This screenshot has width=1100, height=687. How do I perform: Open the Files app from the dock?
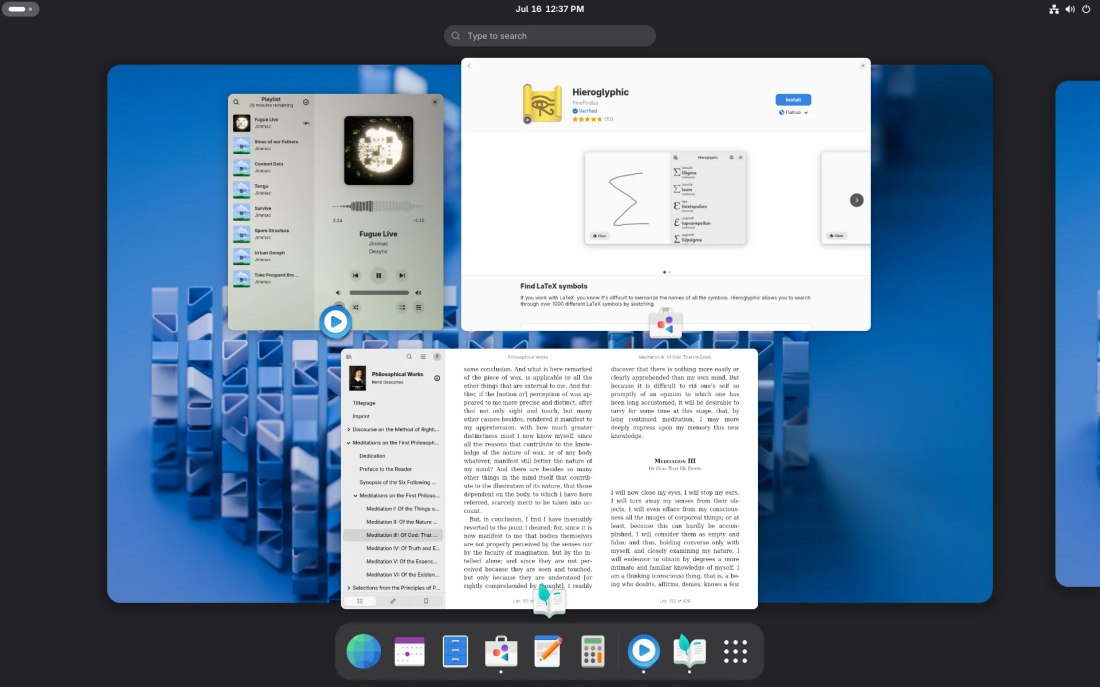(x=455, y=651)
